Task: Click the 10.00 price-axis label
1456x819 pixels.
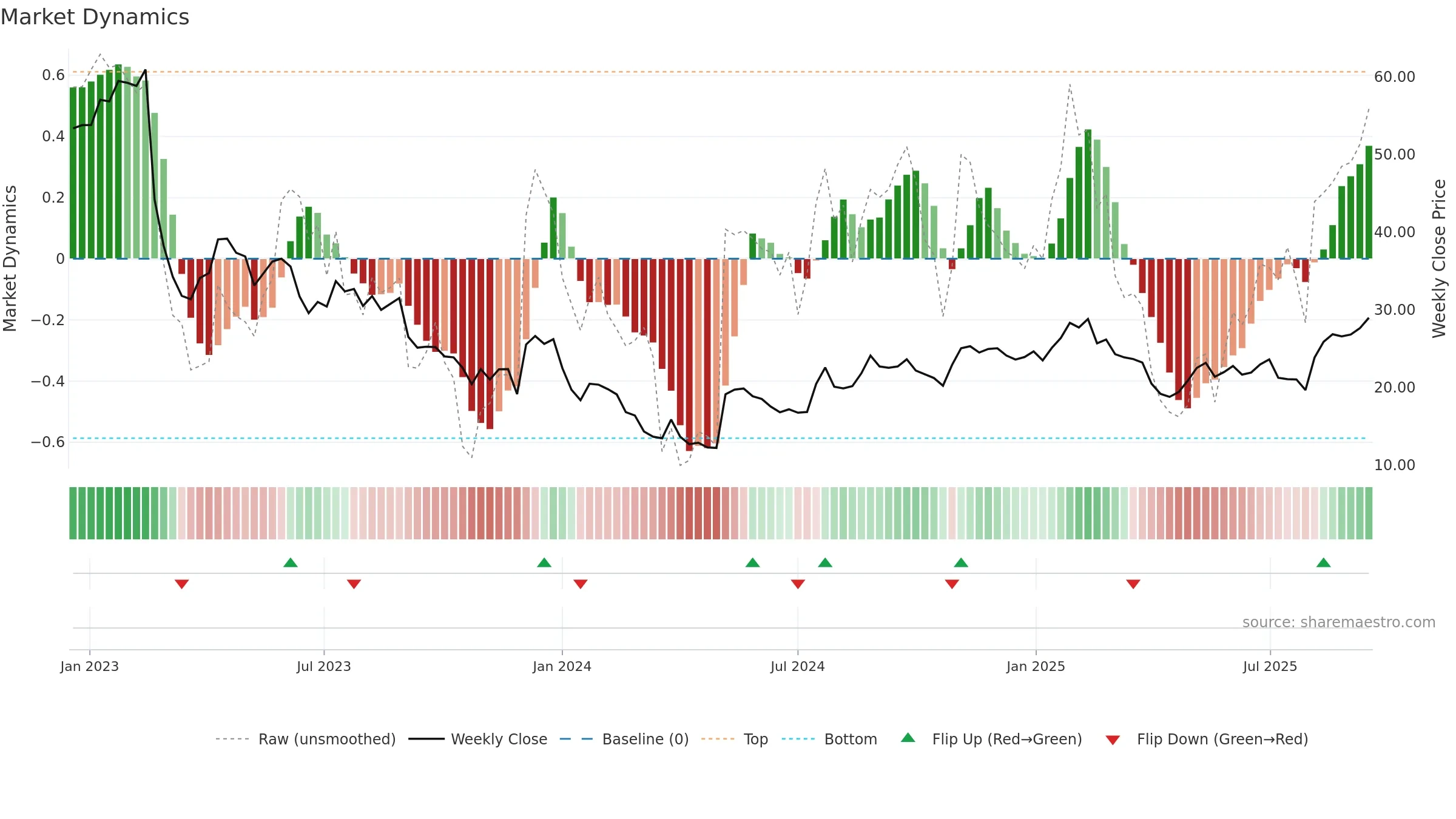Action: click(1395, 465)
